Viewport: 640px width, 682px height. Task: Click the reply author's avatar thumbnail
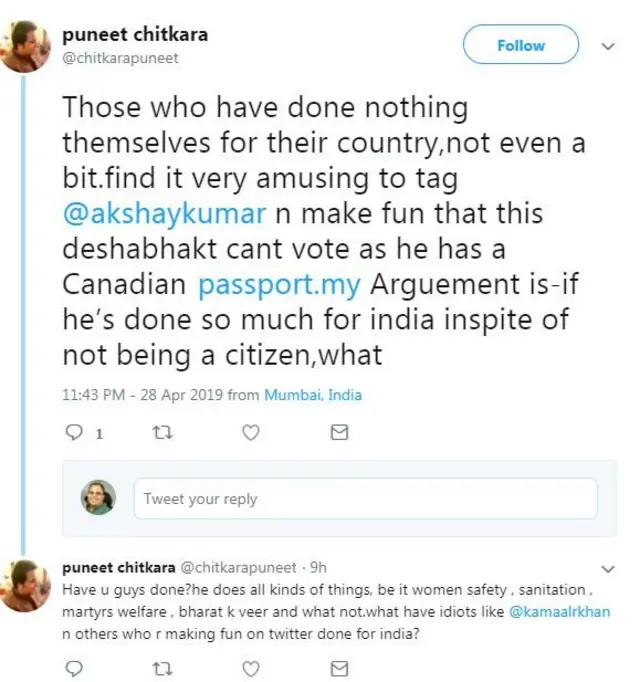click(x=25, y=585)
